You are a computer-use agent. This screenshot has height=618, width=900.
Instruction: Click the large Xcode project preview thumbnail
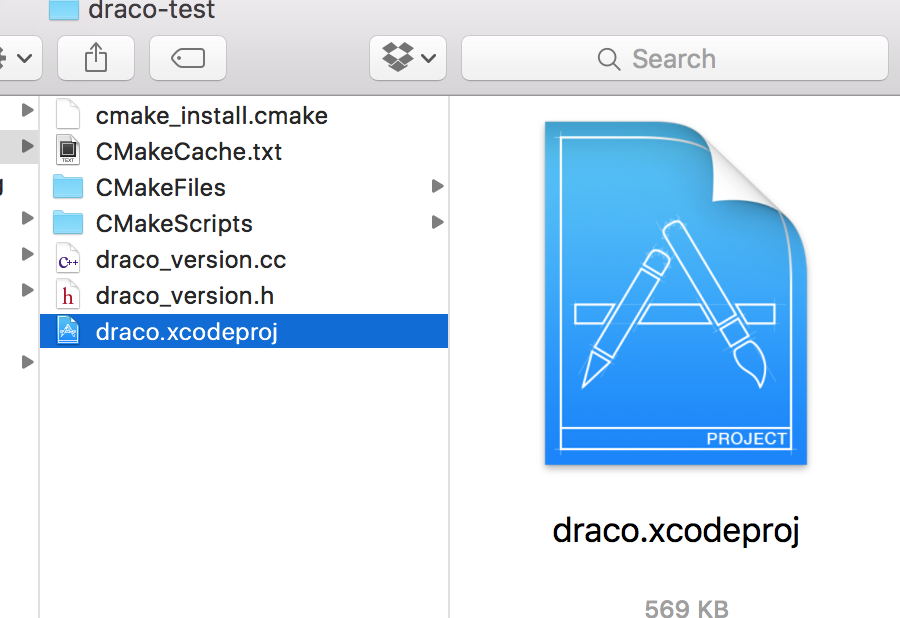675,293
